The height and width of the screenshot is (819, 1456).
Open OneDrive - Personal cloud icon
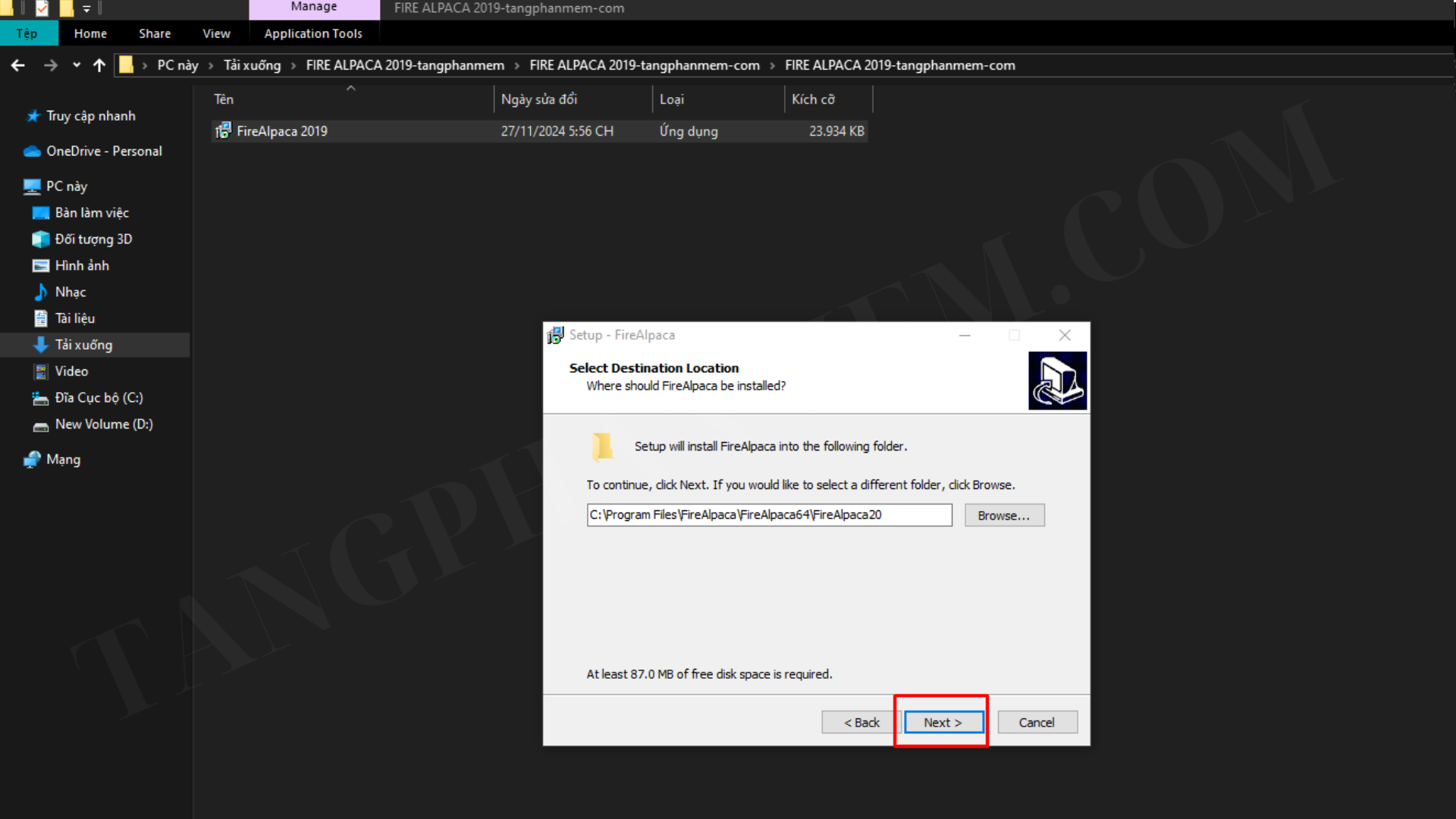(32, 152)
